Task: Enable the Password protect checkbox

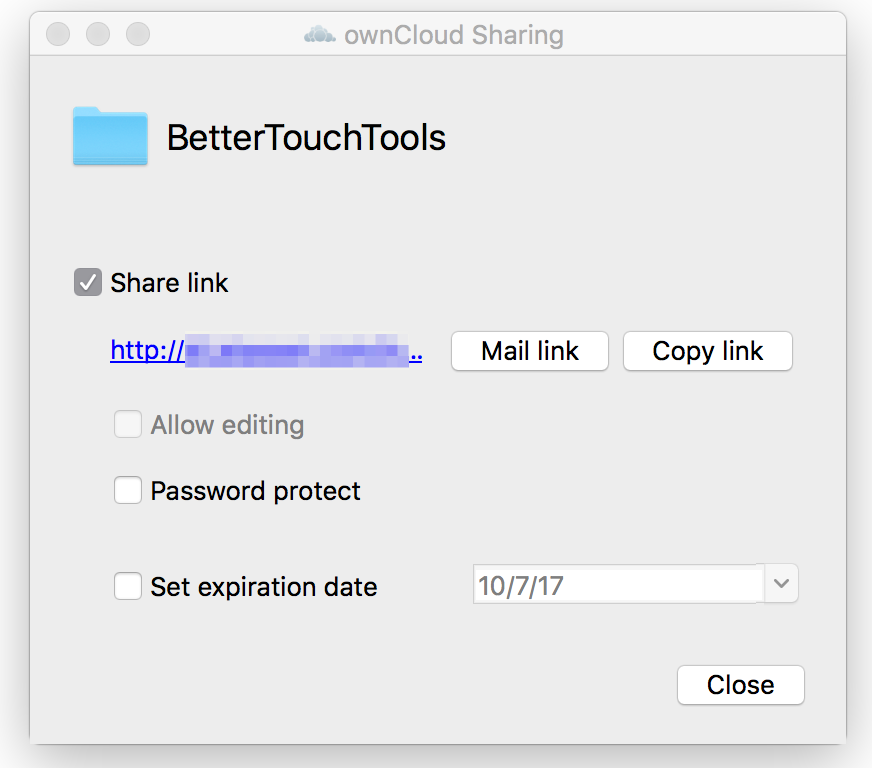Action: [128, 490]
